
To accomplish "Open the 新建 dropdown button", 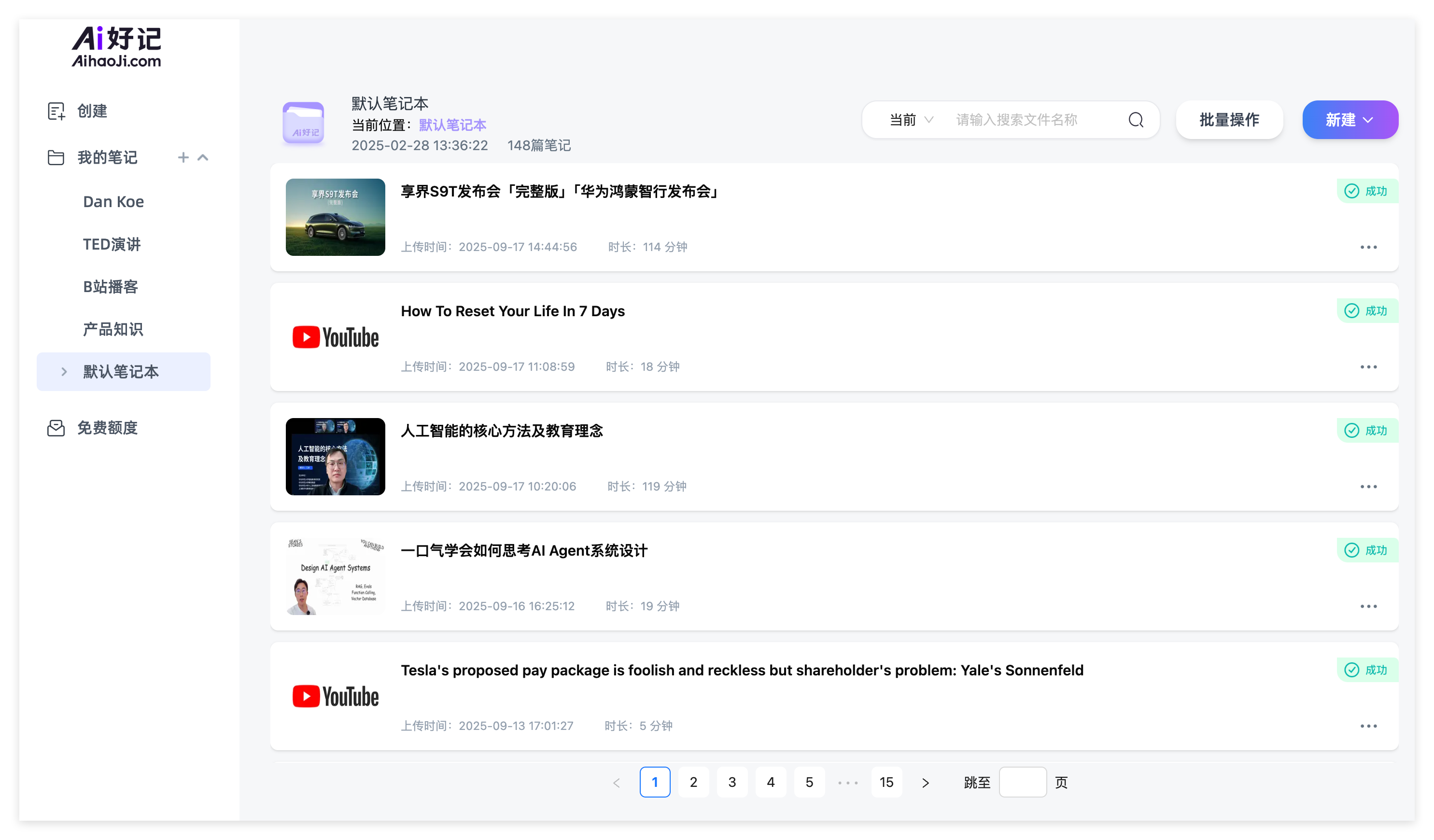I will tap(1350, 120).
